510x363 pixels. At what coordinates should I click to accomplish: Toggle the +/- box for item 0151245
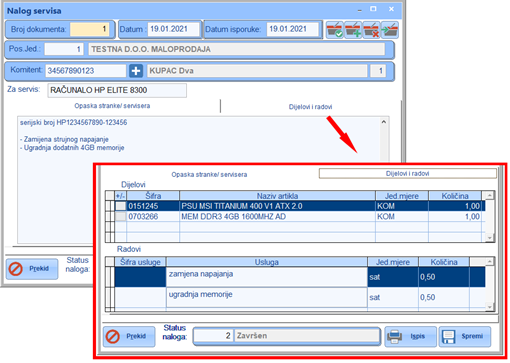[120, 206]
